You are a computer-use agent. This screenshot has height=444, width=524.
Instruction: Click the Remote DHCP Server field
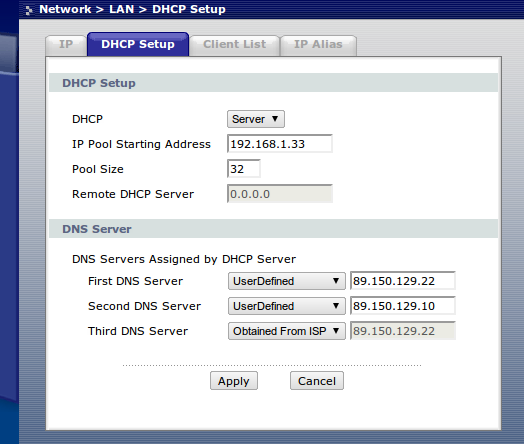tap(280, 194)
